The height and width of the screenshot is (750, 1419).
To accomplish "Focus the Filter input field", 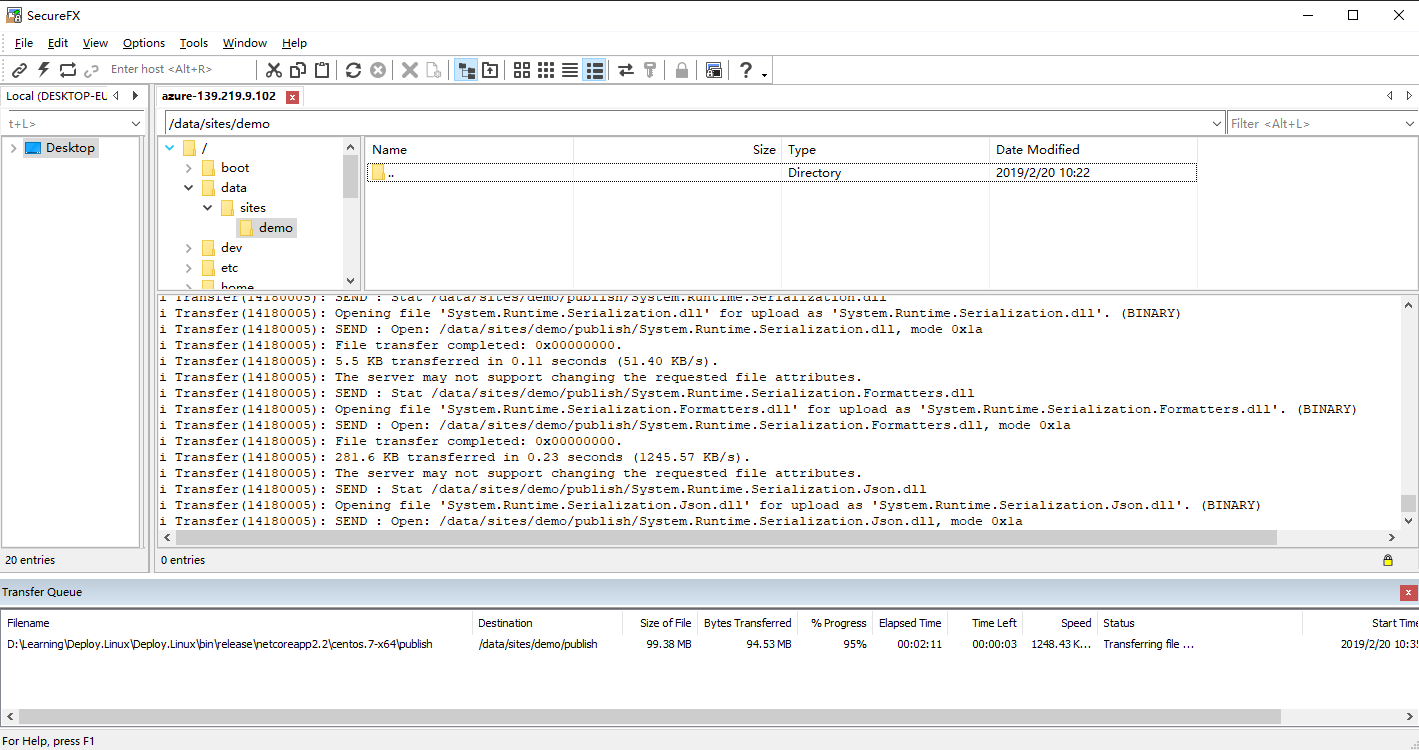I will tap(1312, 124).
